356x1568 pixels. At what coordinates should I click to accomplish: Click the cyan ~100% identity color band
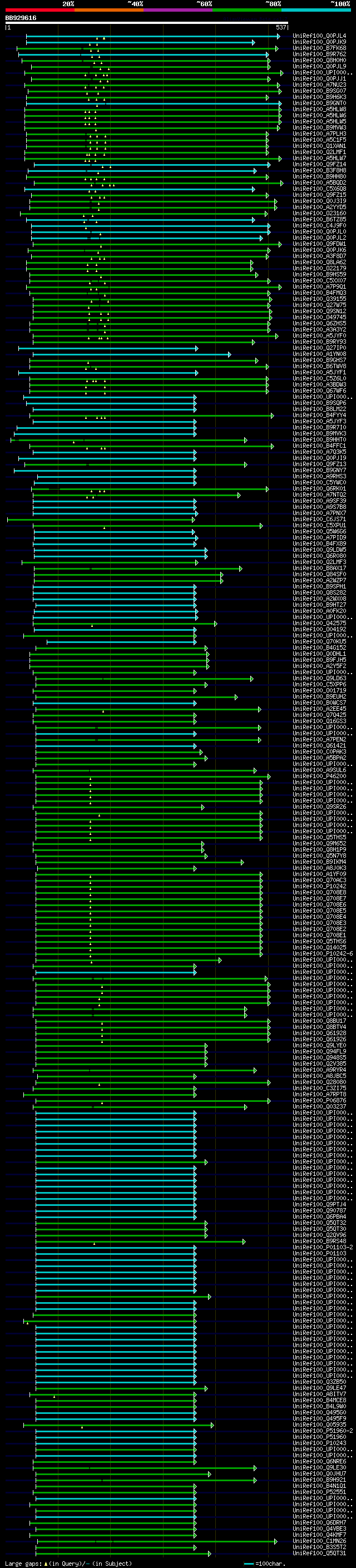click(317, 11)
